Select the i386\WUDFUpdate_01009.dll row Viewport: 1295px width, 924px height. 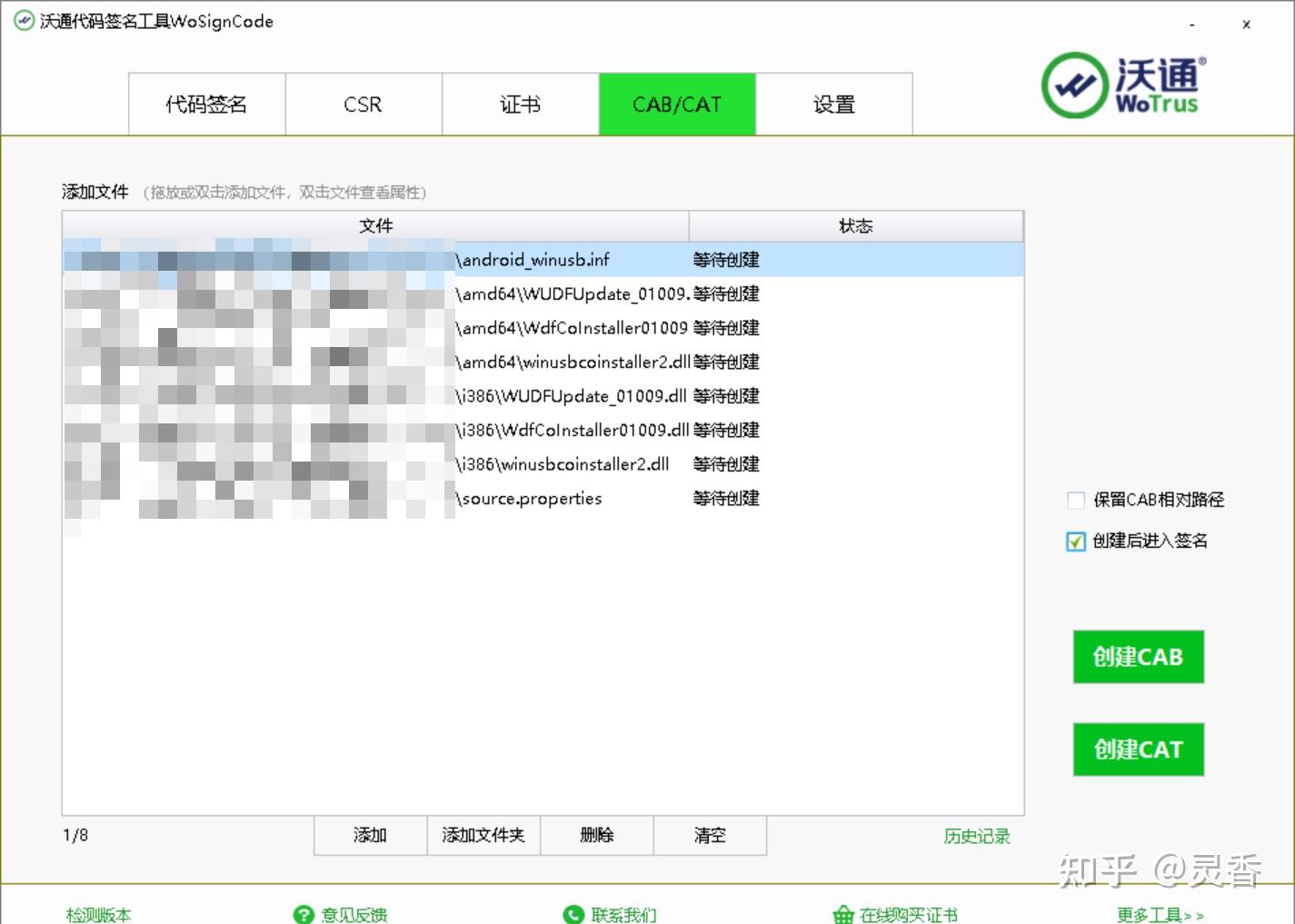click(543, 396)
